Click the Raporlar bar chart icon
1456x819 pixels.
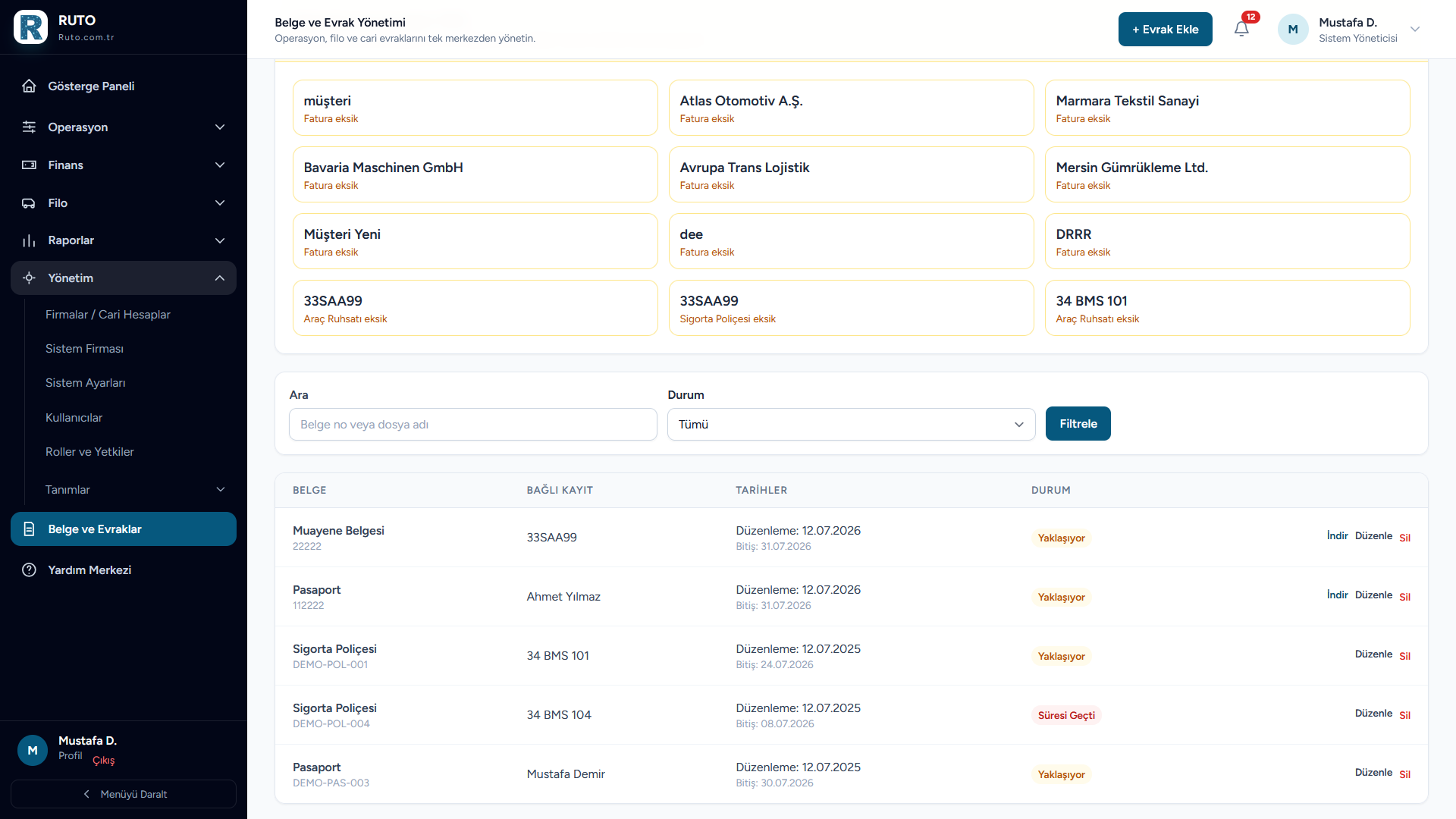point(29,240)
